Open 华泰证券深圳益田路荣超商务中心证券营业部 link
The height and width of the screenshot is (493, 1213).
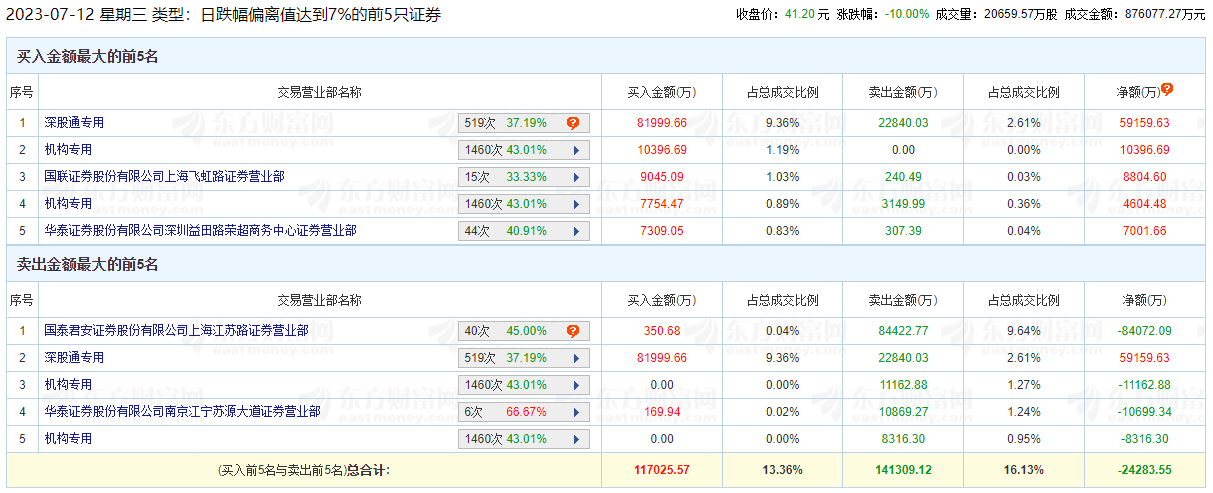[x=200, y=231]
